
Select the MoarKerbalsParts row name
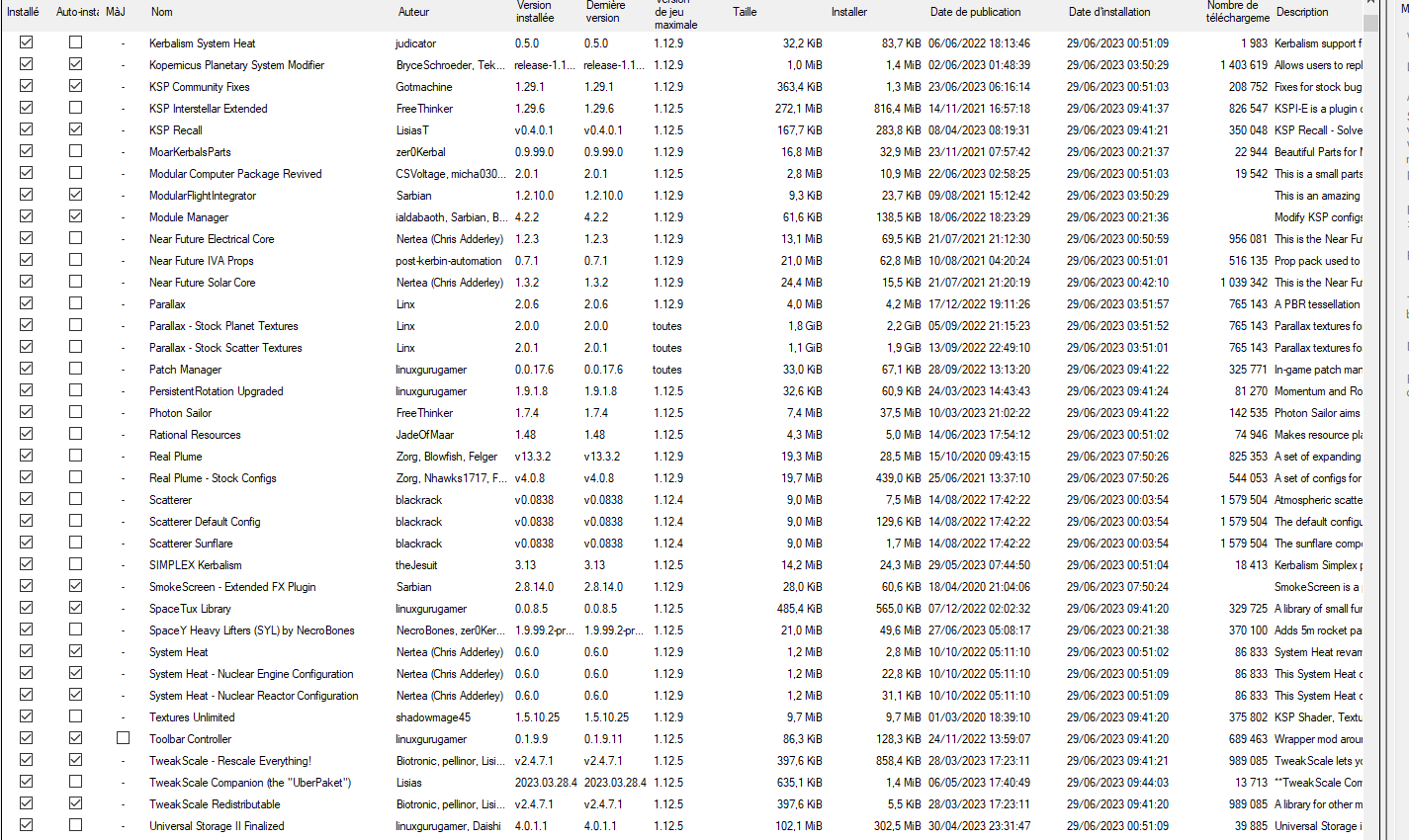point(190,152)
